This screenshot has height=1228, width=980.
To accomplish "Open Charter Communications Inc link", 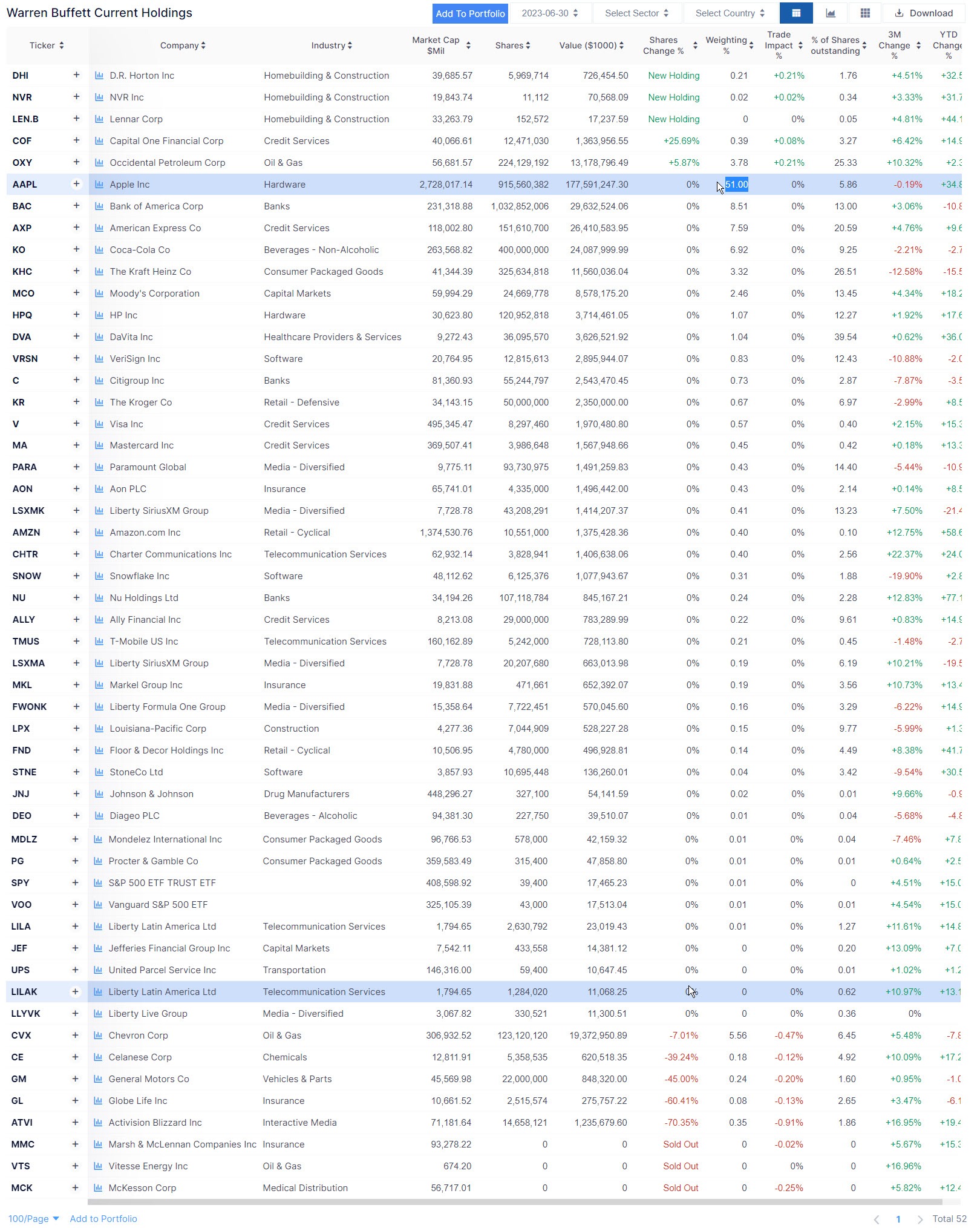I will click(171, 554).
